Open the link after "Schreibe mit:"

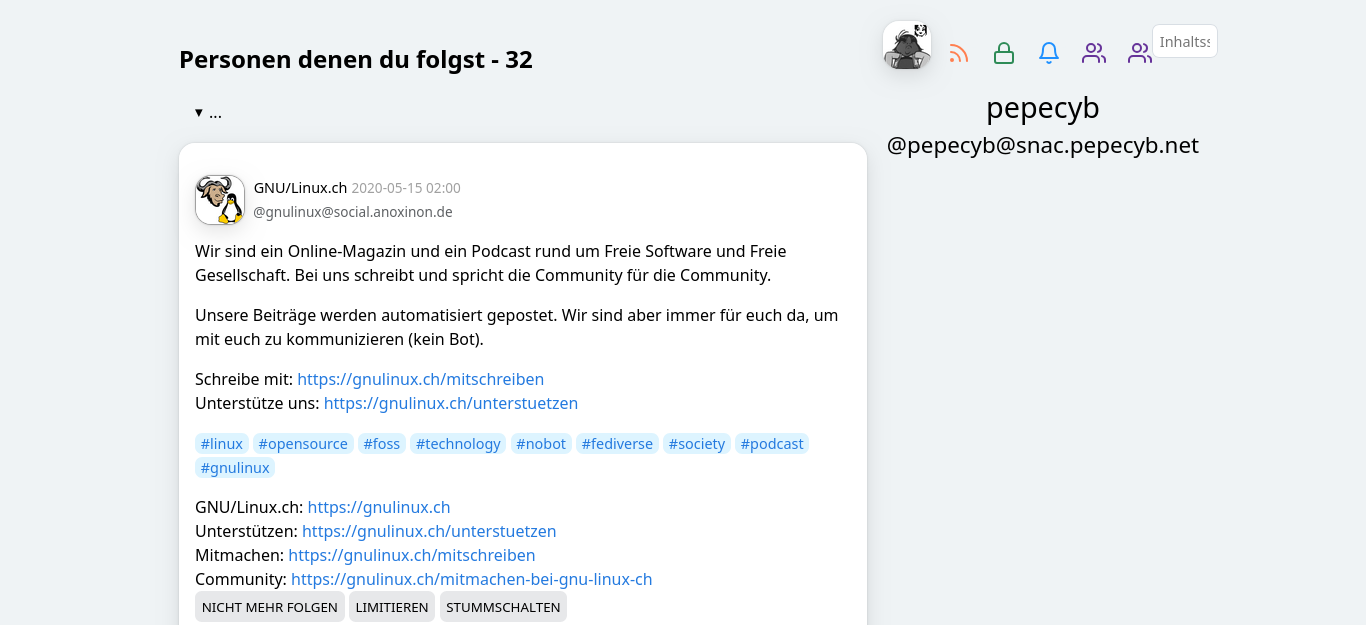420,380
